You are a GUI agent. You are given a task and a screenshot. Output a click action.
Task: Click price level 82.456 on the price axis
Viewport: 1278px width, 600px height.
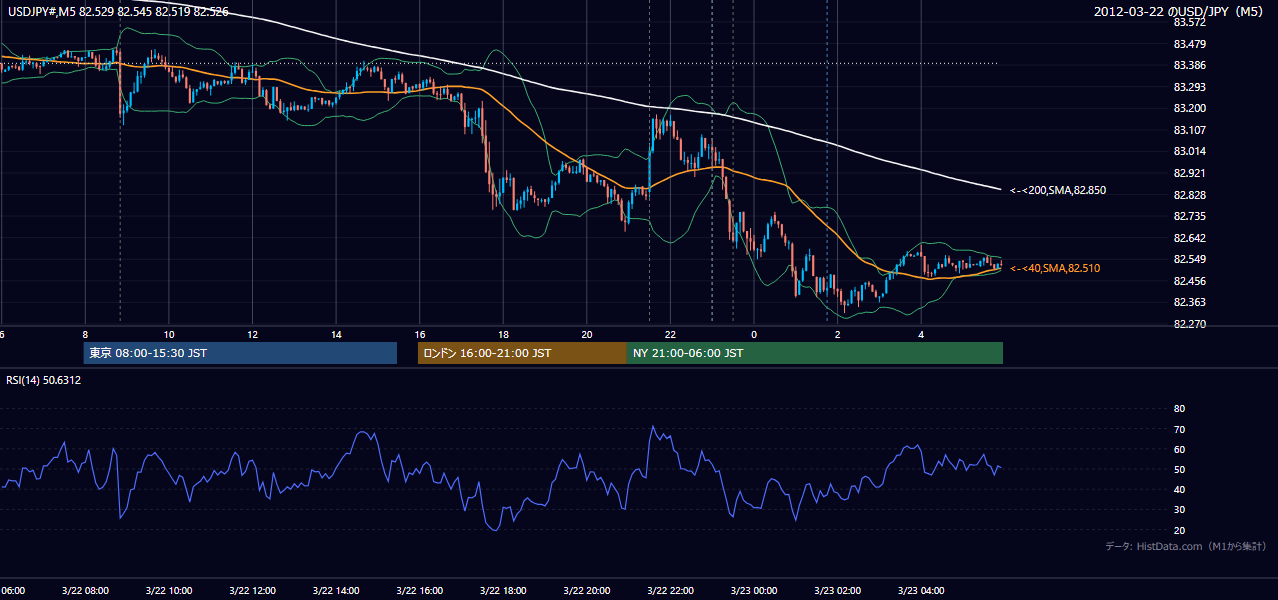(x=1189, y=281)
